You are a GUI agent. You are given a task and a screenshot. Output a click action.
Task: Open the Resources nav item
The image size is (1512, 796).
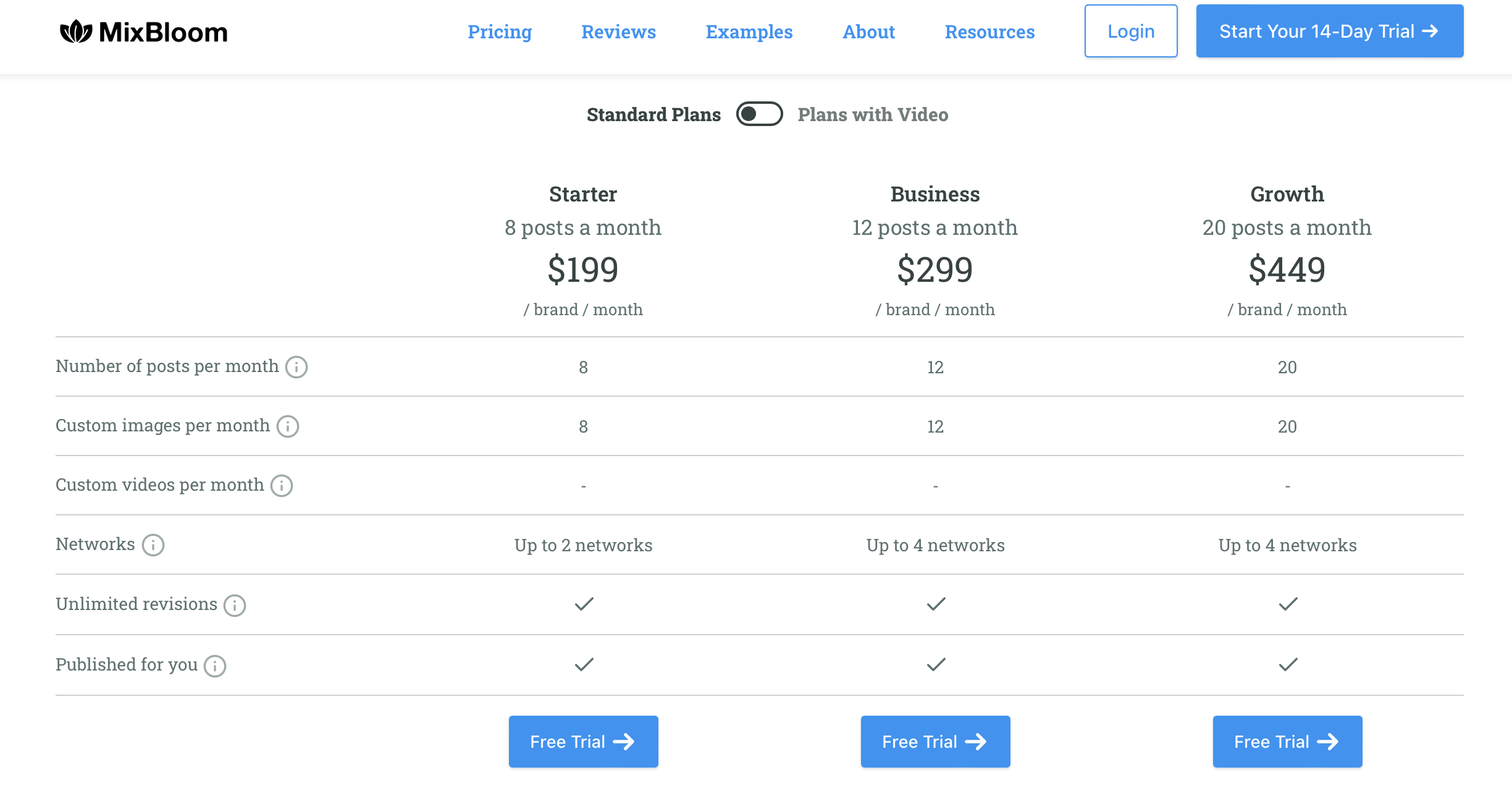[x=989, y=32]
